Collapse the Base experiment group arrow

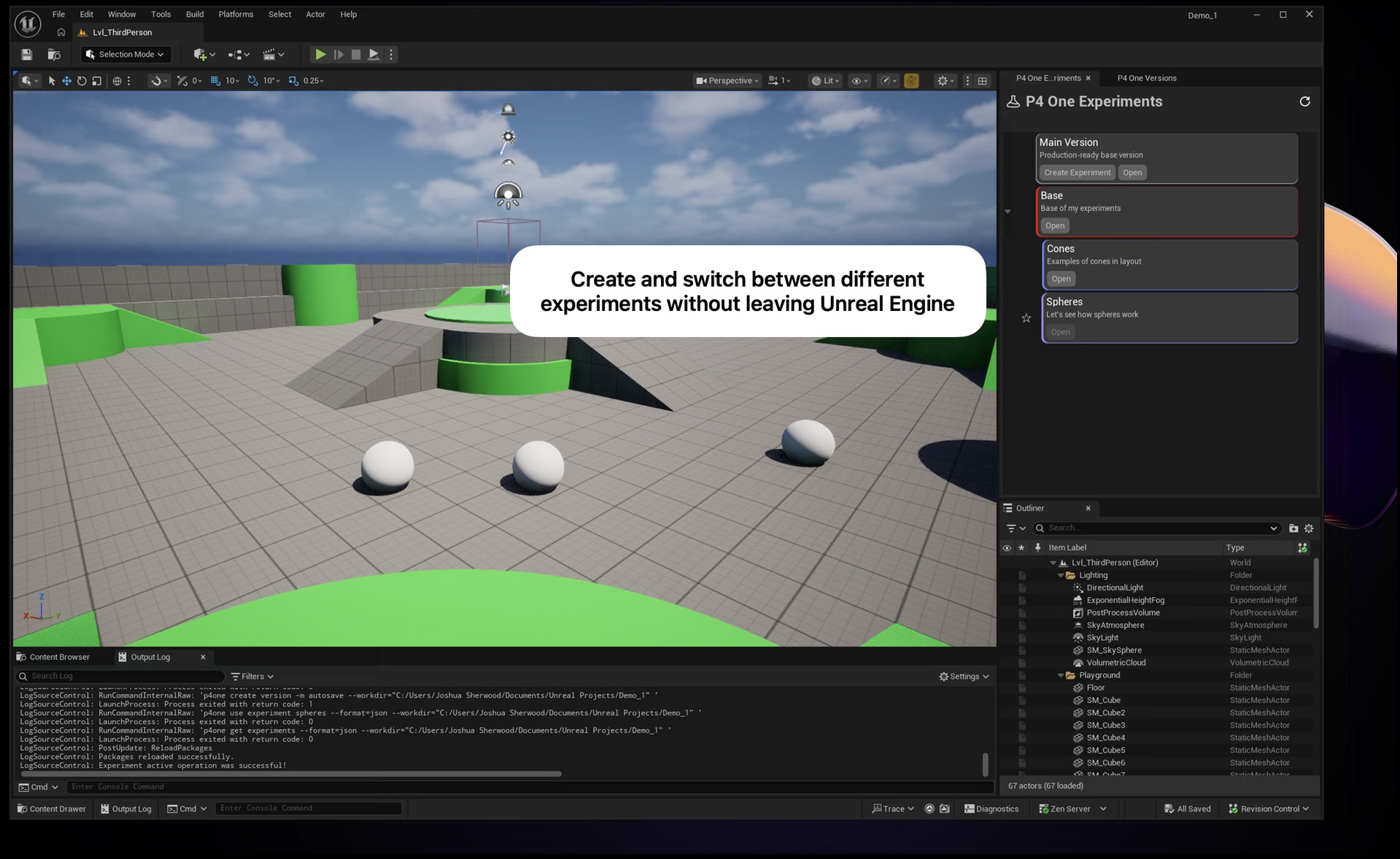coord(1008,212)
